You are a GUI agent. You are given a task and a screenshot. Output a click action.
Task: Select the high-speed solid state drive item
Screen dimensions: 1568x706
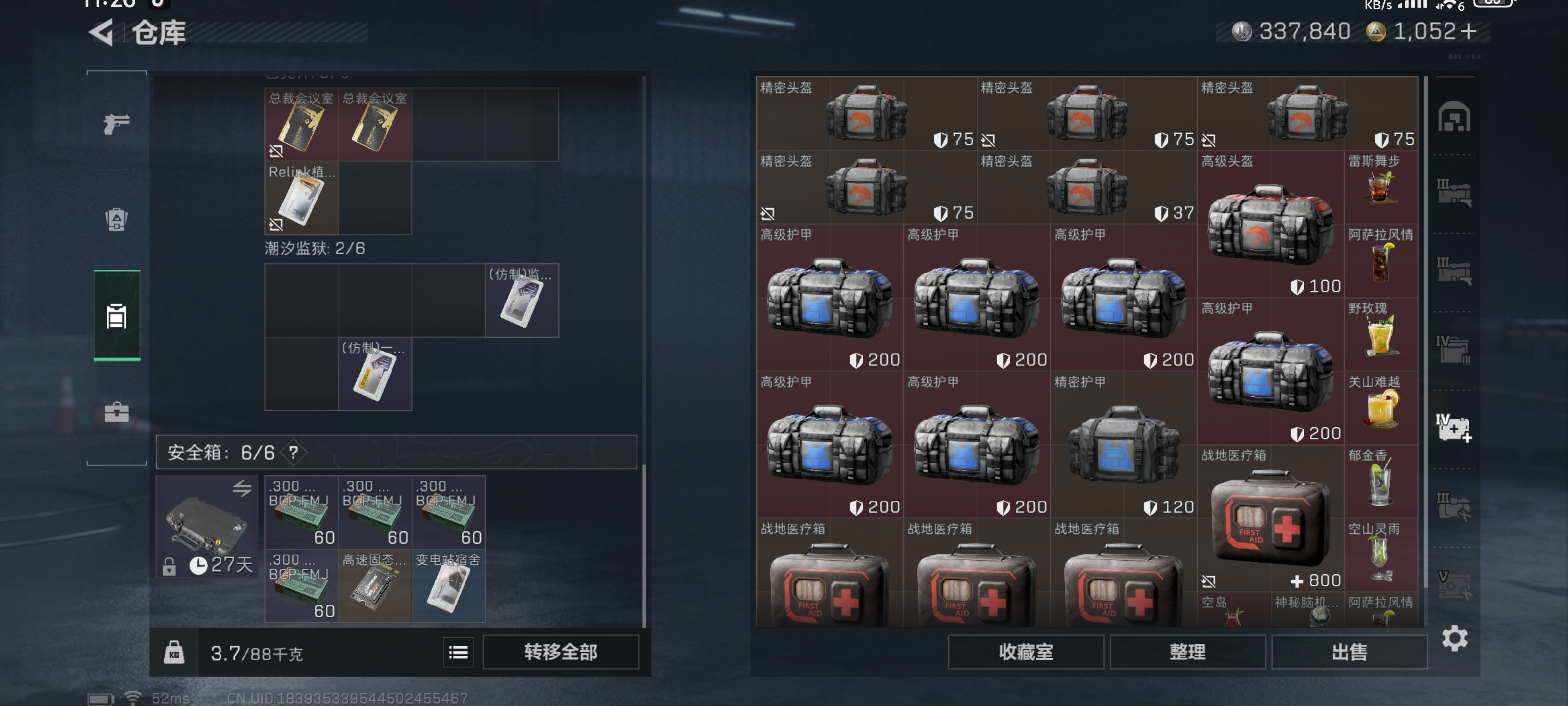click(x=375, y=586)
